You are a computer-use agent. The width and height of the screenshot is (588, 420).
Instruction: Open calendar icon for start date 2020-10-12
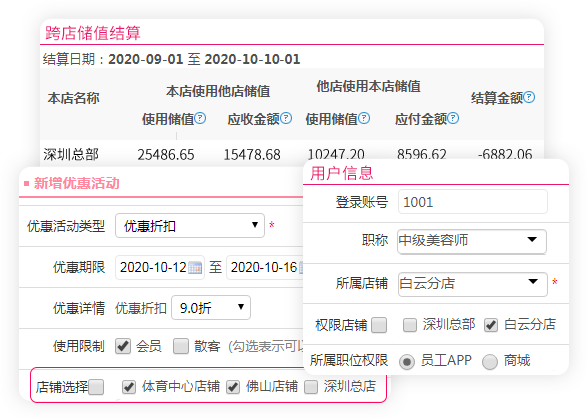point(195,268)
